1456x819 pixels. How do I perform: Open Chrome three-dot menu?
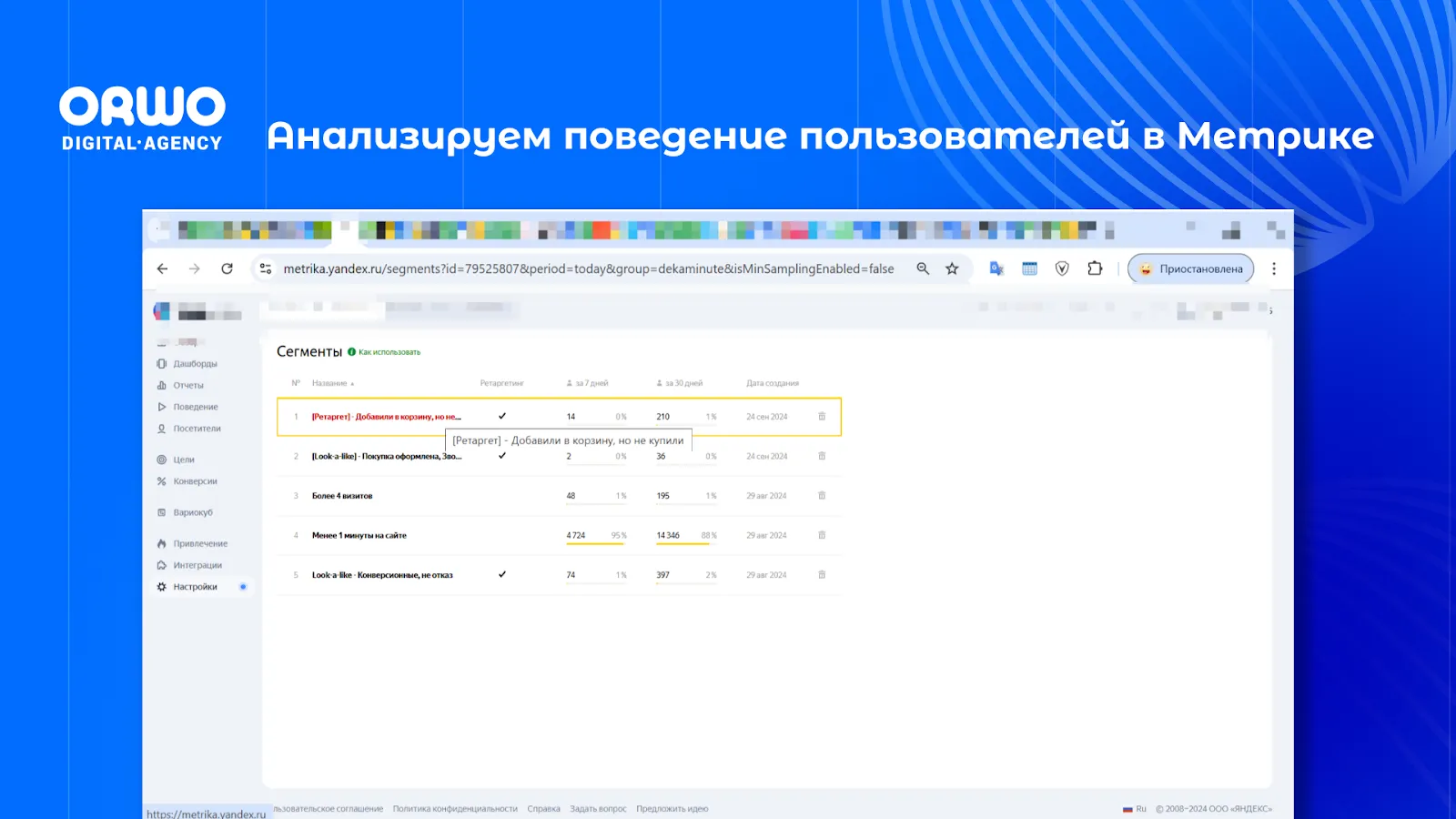pos(1274,268)
